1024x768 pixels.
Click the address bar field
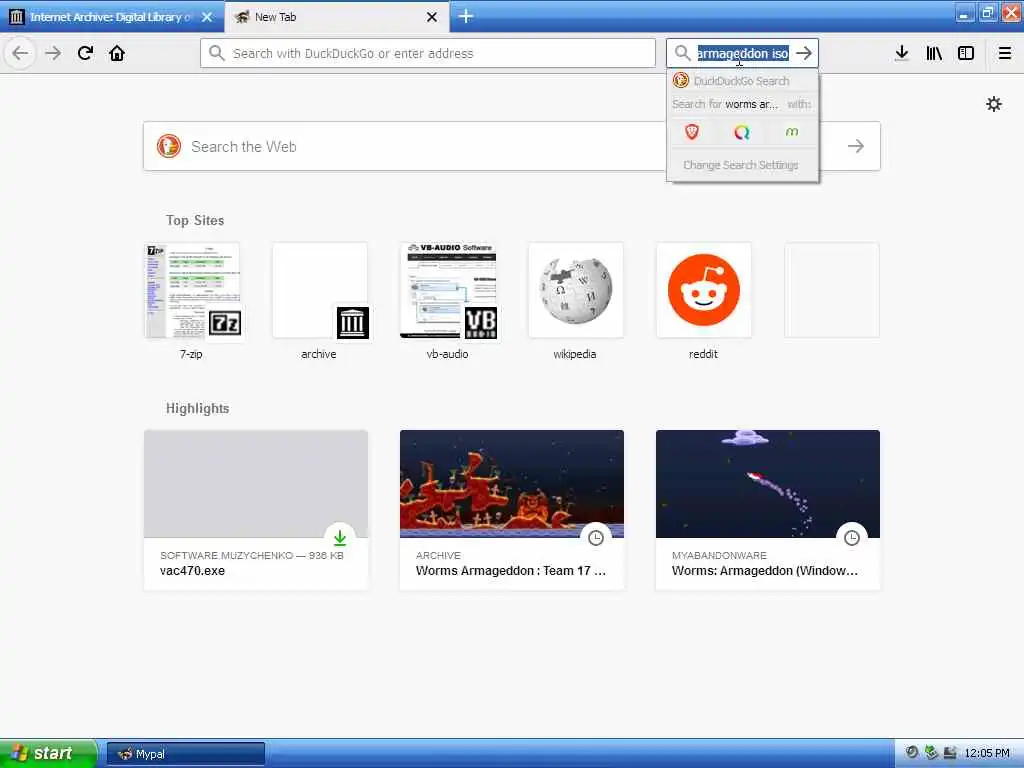point(428,53)
